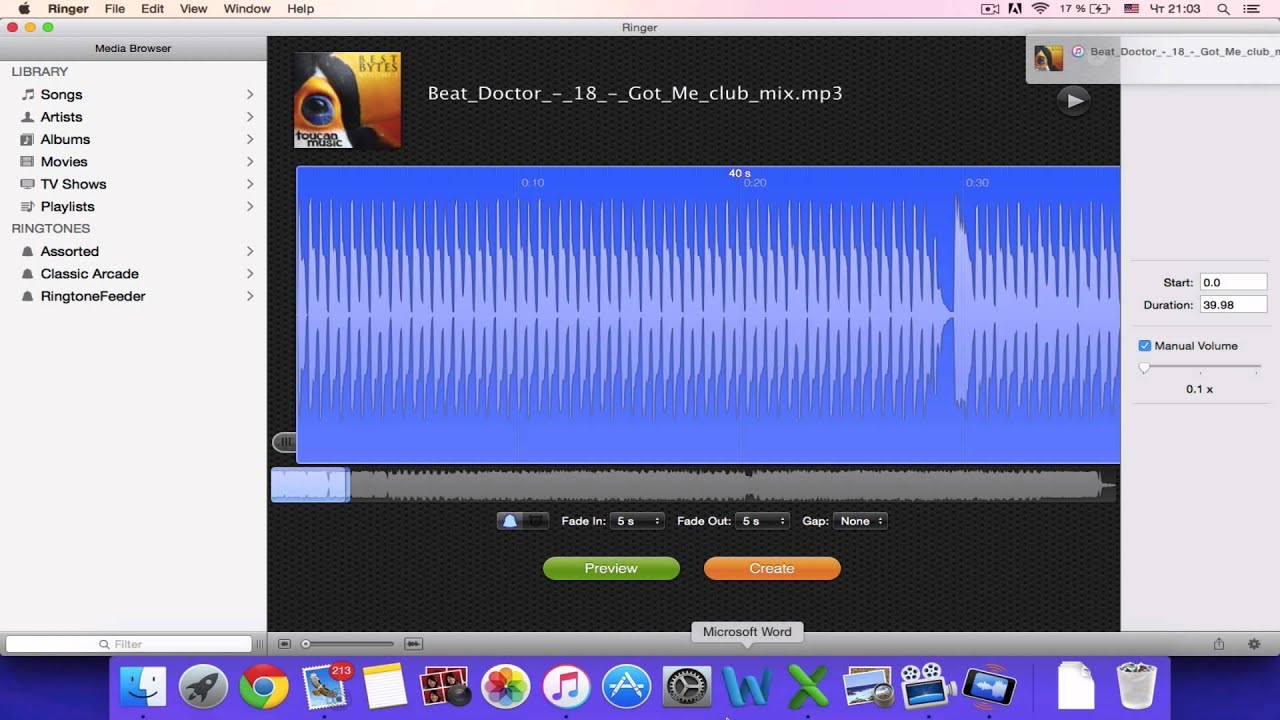Viewport: 1280px width, 720px height.
Task: Click the play button above the waveform
Action: (1074, 100)
